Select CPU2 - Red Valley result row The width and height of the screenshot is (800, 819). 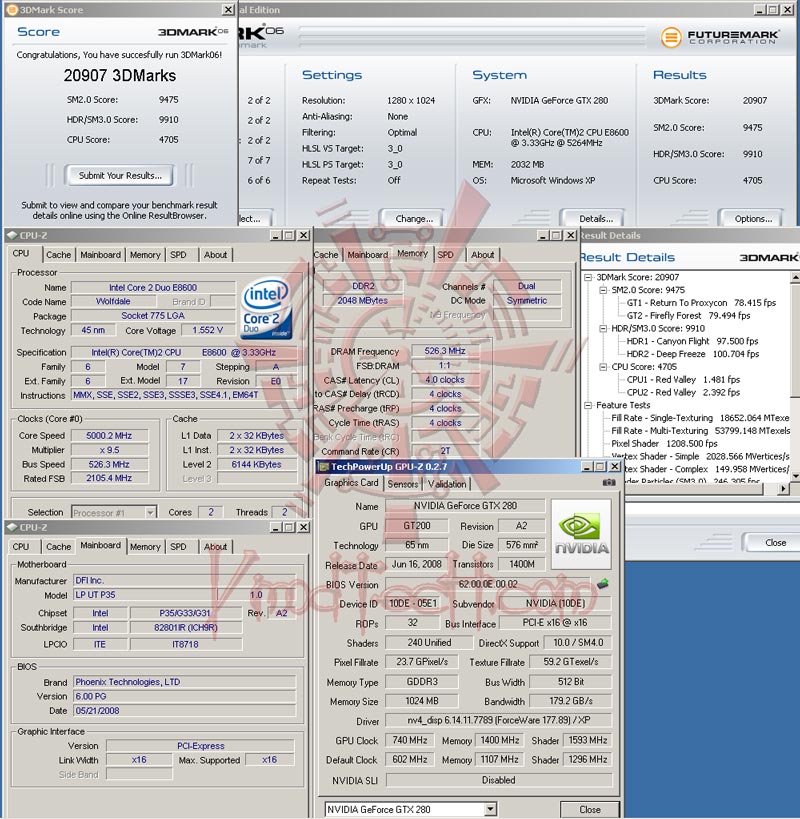click(683, 392)
